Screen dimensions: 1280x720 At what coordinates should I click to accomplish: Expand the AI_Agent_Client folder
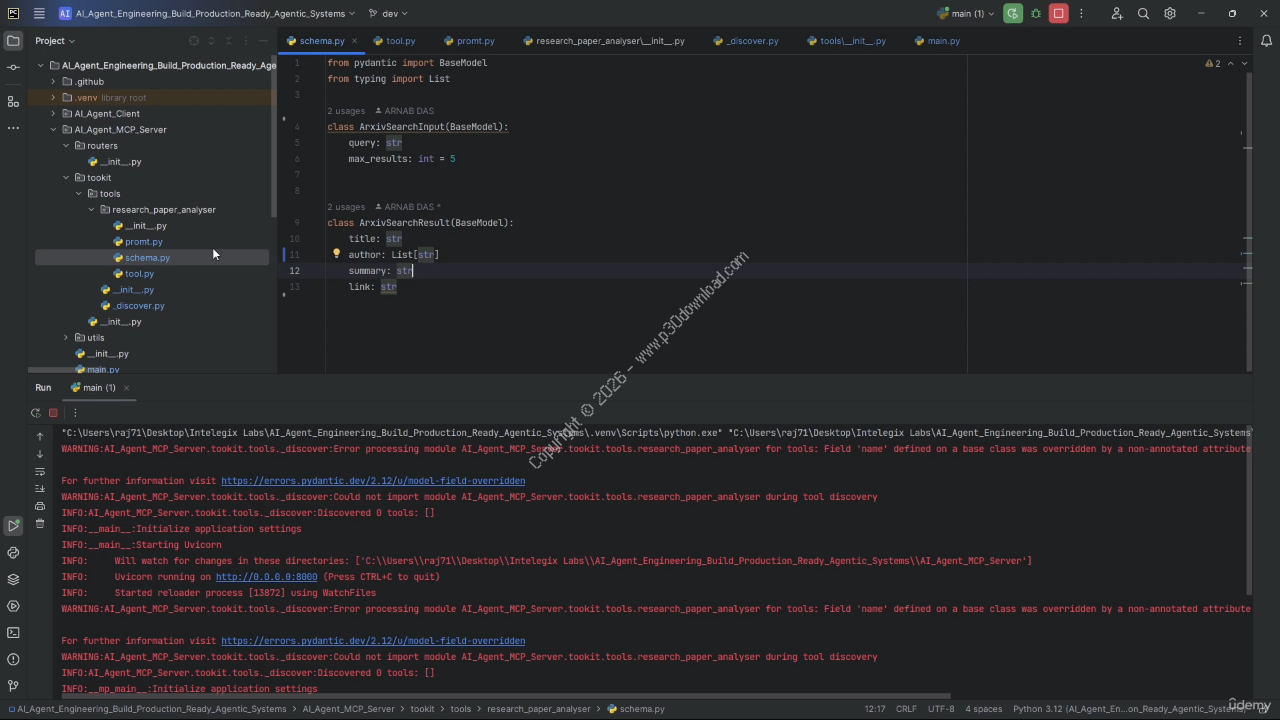[x=54, y=114]
